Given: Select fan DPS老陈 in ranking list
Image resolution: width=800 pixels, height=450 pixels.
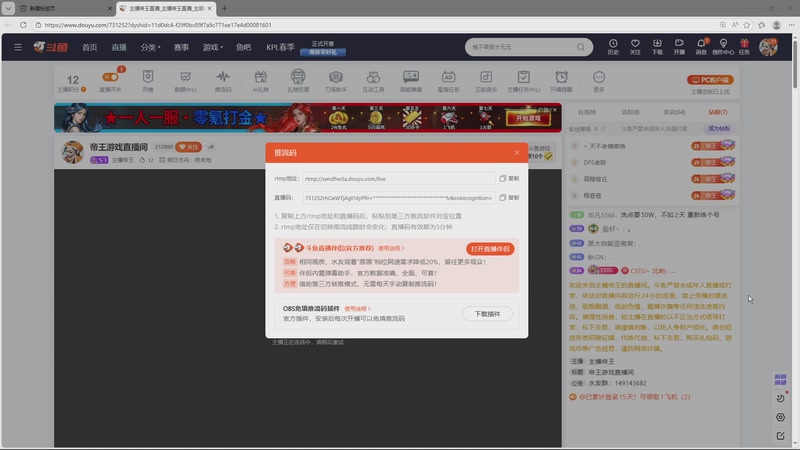Looking at the screenshot, I should click(653, 163).
